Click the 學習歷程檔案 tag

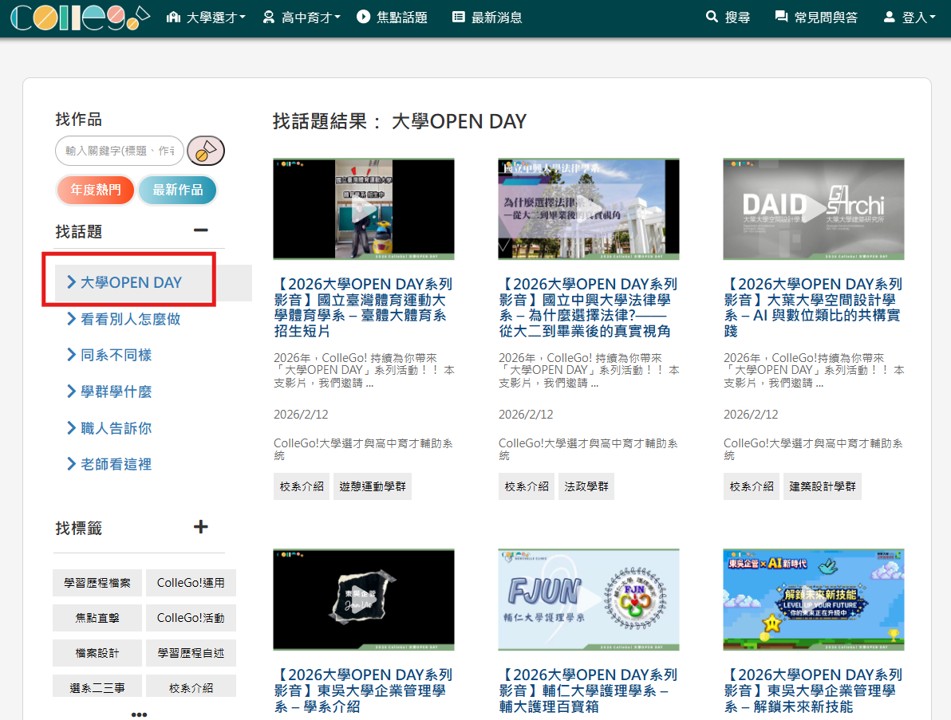(x=96, y=583)
